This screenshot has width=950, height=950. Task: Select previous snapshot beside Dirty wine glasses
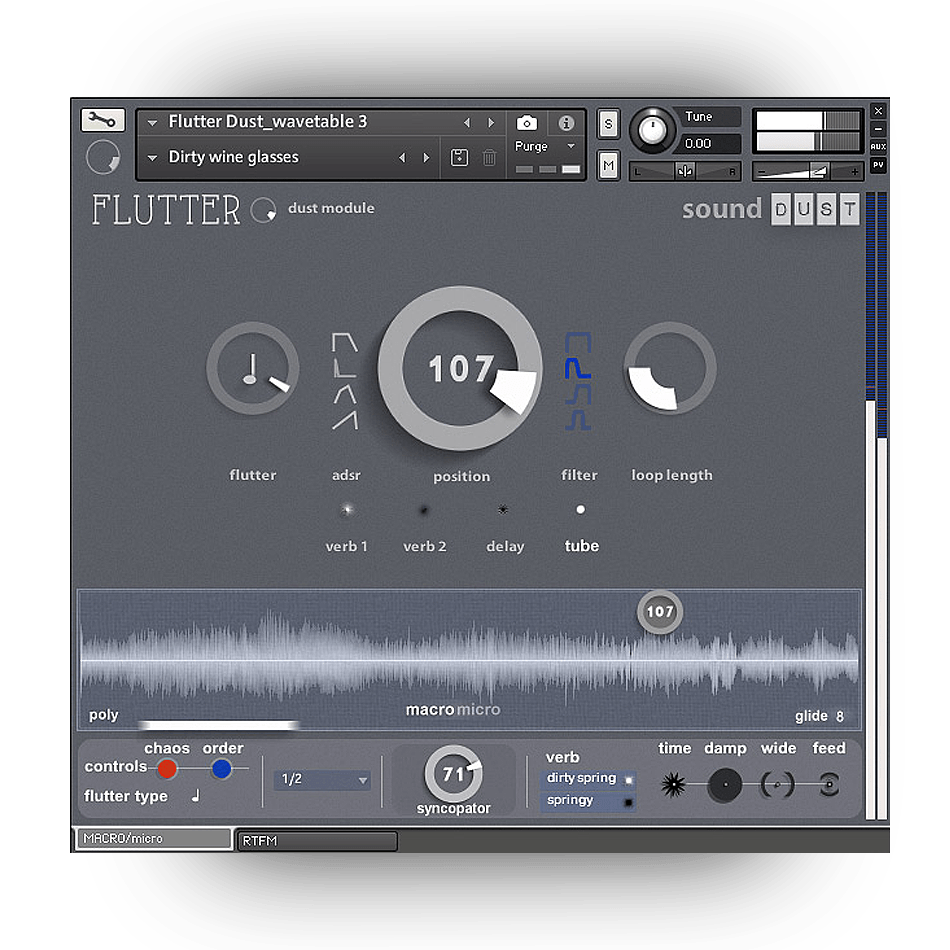tap(402, 158)
